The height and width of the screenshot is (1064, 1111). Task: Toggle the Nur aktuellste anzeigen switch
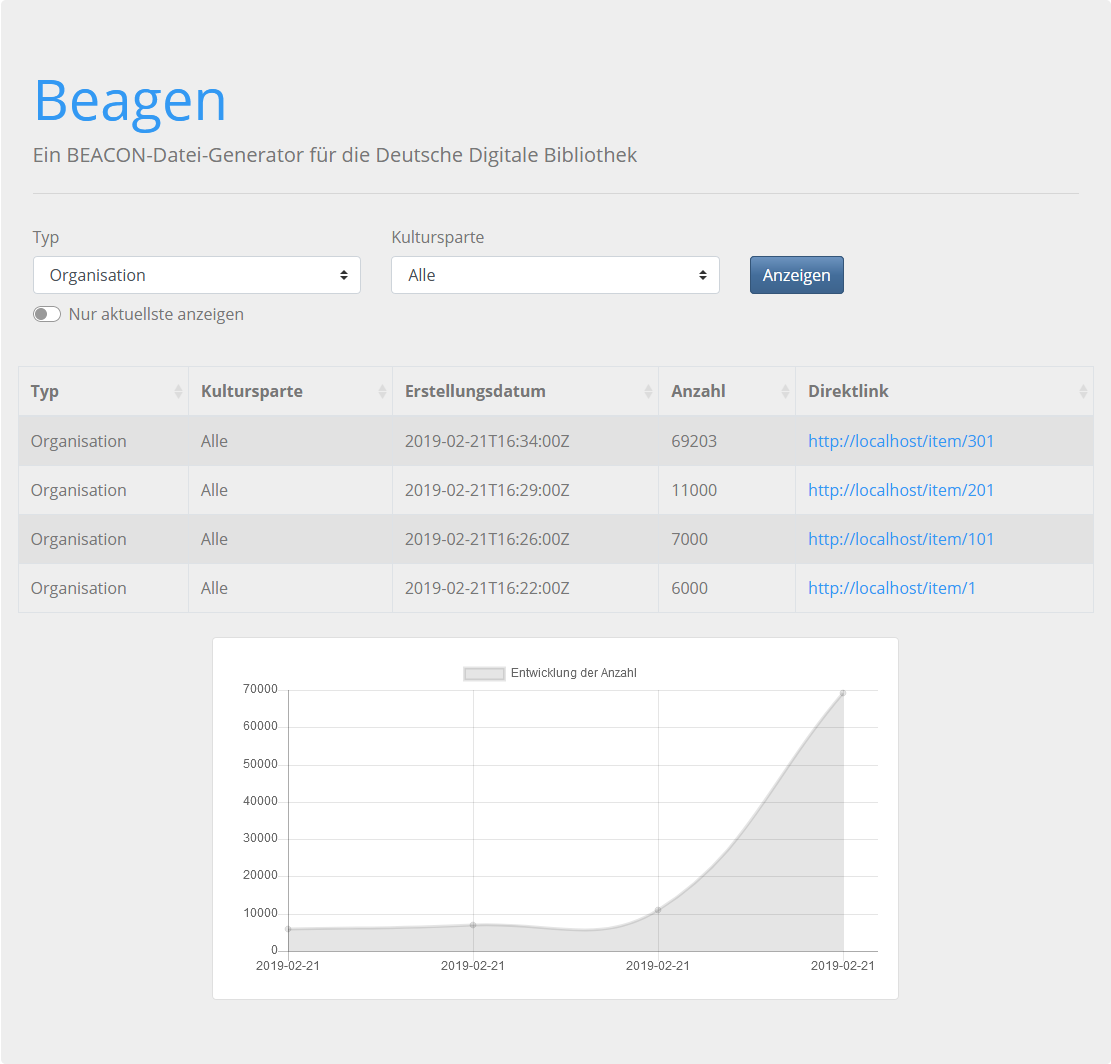click(47, 314)
